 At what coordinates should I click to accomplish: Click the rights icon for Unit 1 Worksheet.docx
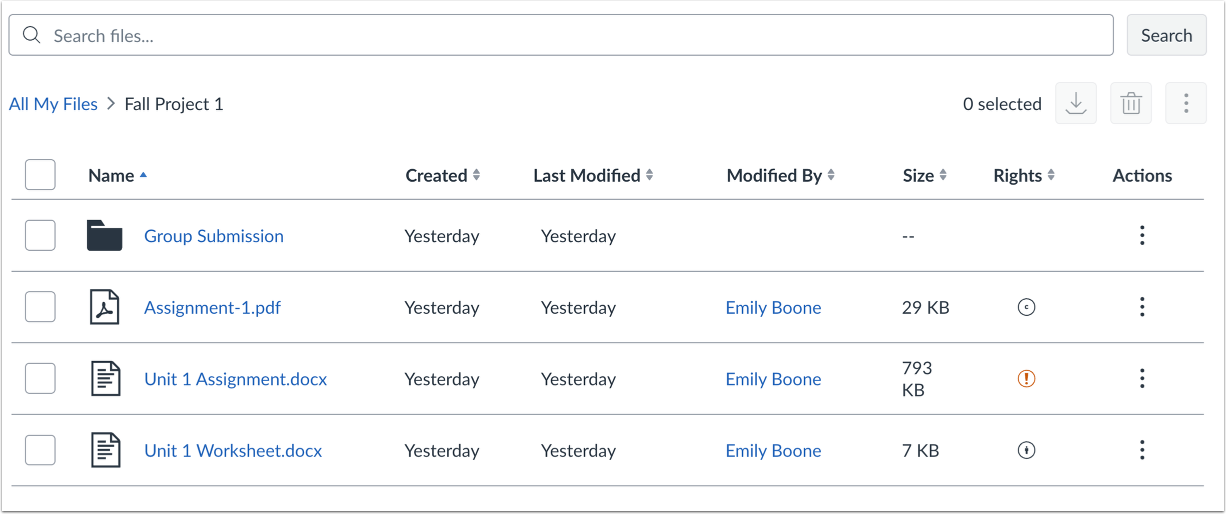1026,451
